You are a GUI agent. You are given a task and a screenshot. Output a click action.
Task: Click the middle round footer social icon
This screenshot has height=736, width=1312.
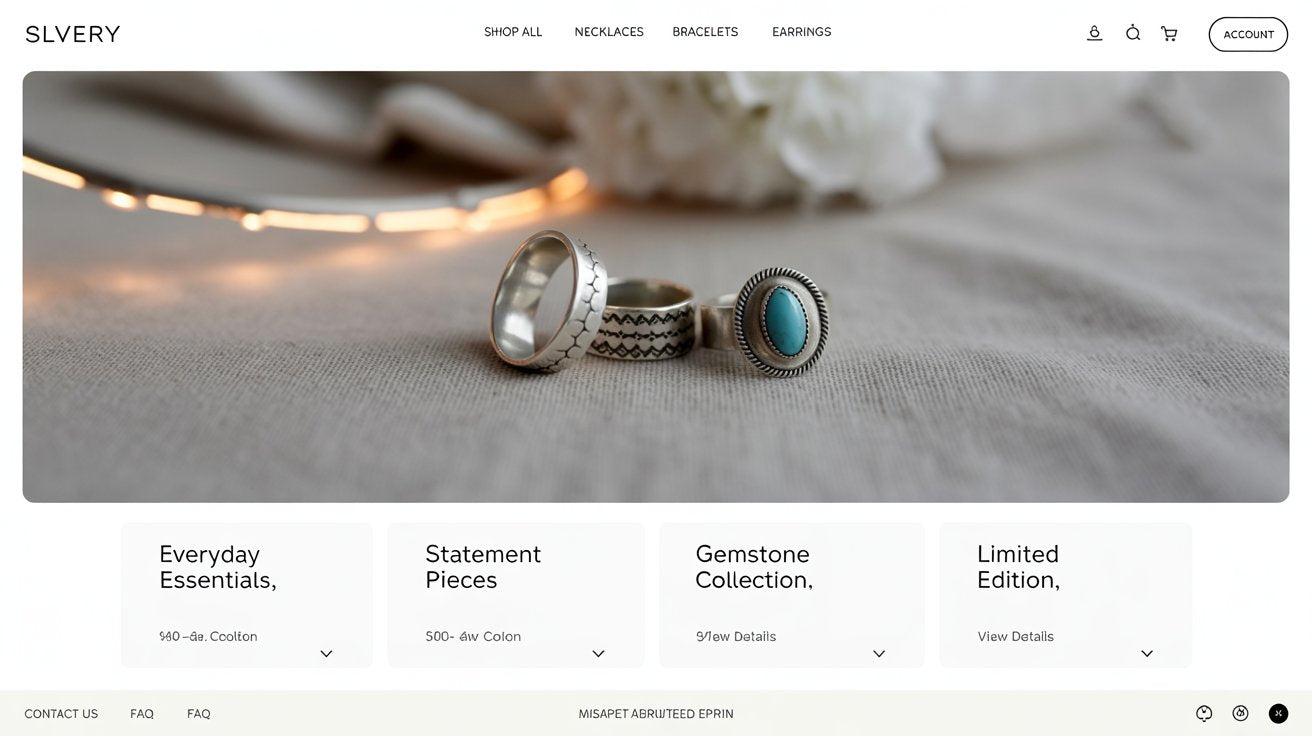[x=1240, y=713]
